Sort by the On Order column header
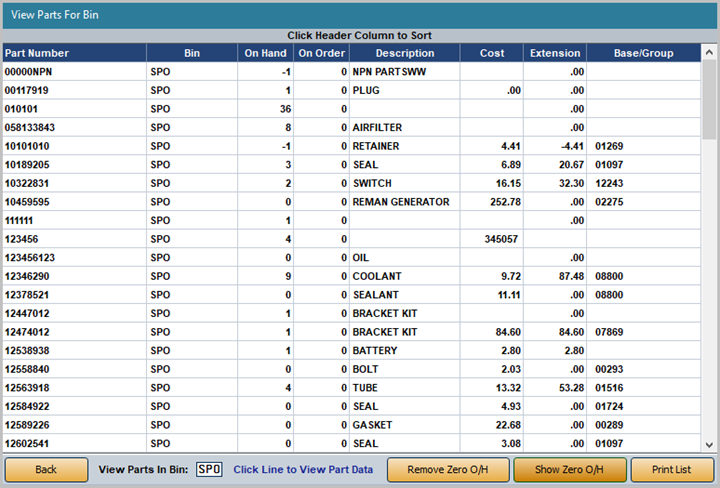 point(321,53)
